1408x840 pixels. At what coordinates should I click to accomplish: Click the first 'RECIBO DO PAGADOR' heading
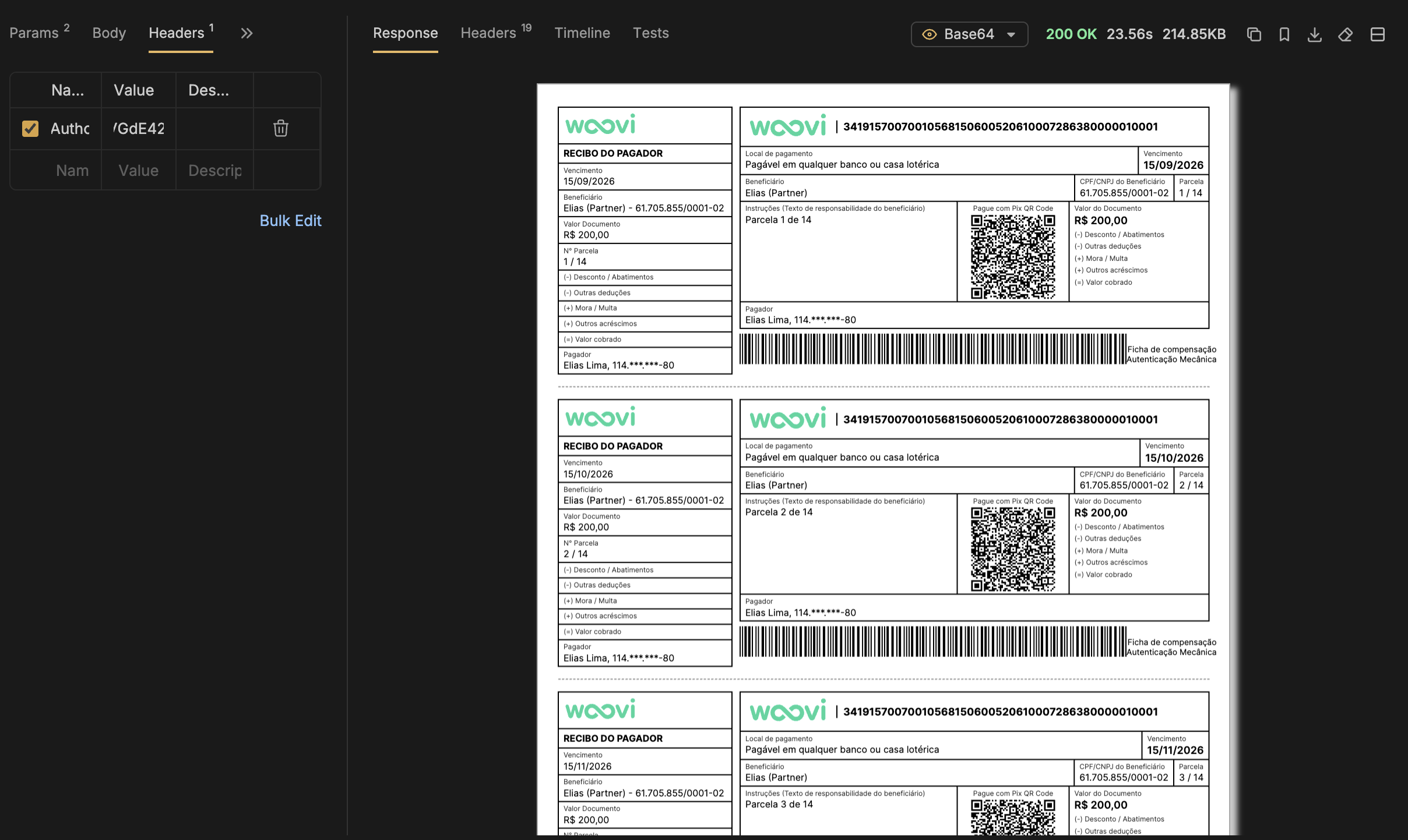click(613, 153)
